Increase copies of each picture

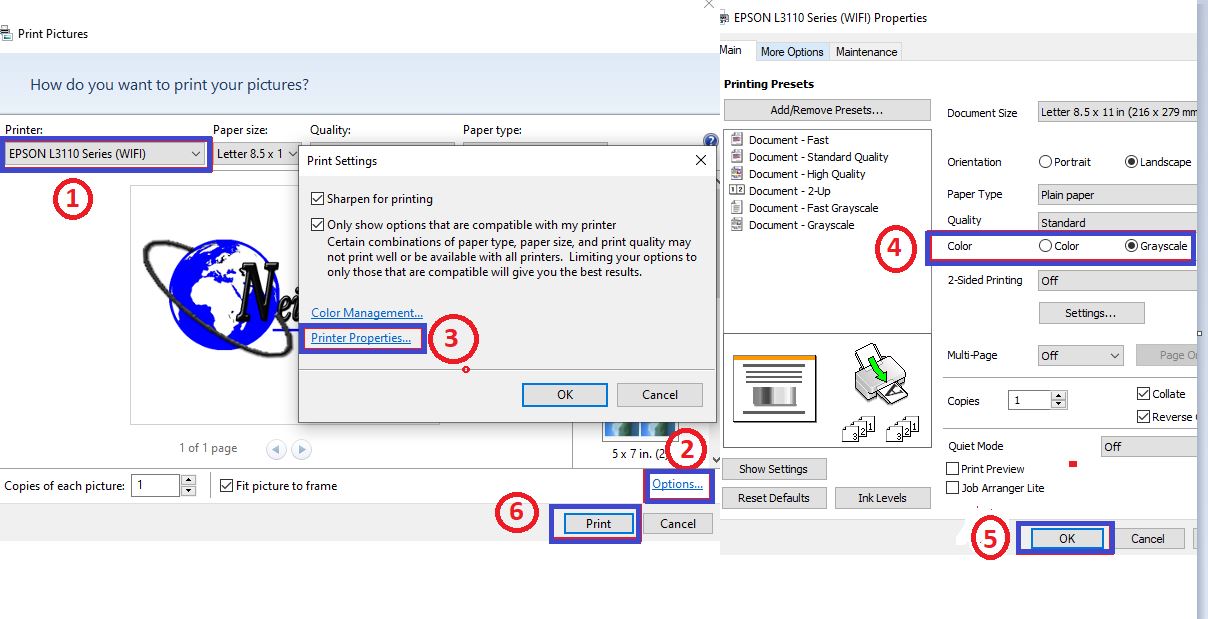coord(189,481)
